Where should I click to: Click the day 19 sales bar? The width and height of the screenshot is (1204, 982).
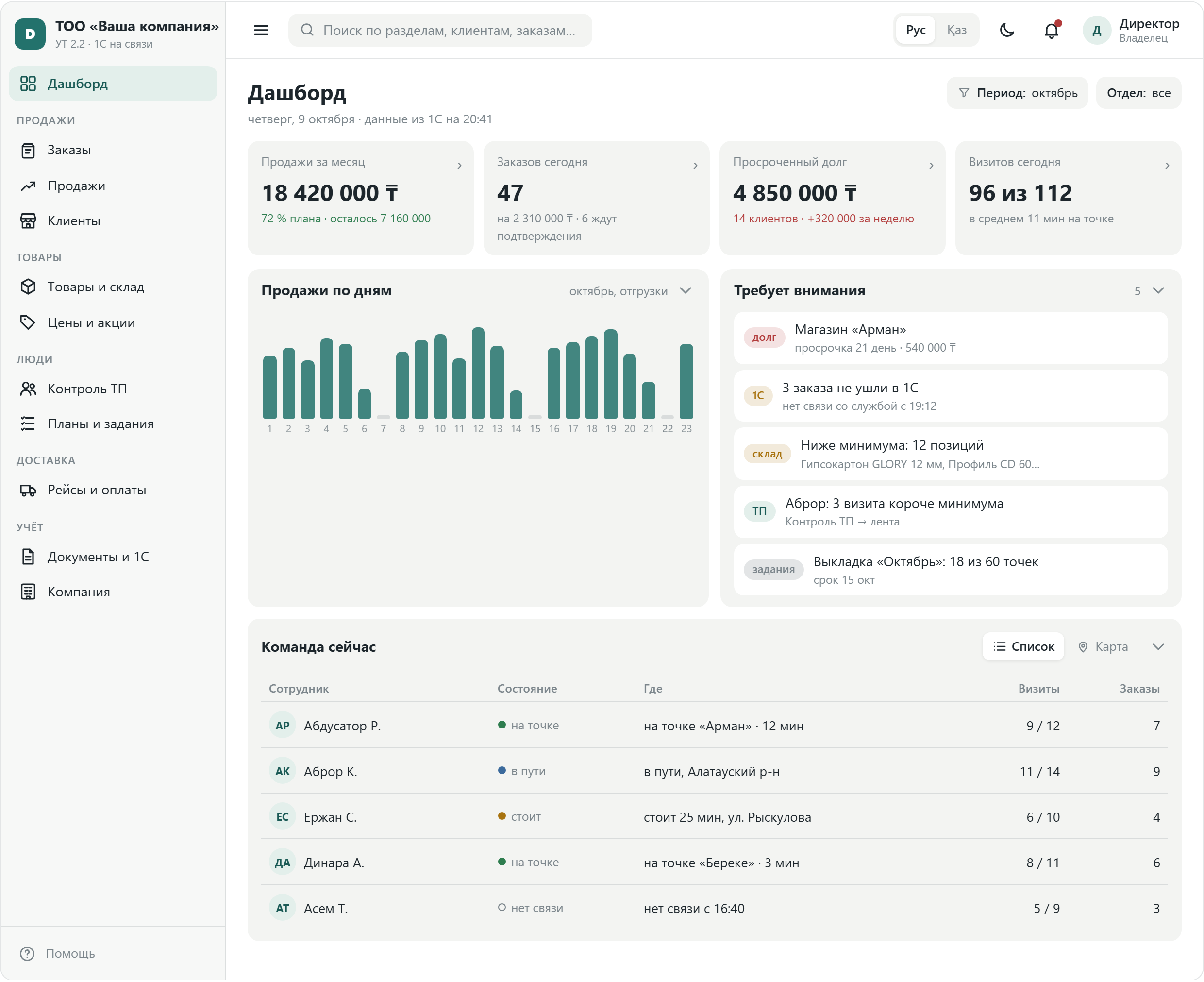610,374
